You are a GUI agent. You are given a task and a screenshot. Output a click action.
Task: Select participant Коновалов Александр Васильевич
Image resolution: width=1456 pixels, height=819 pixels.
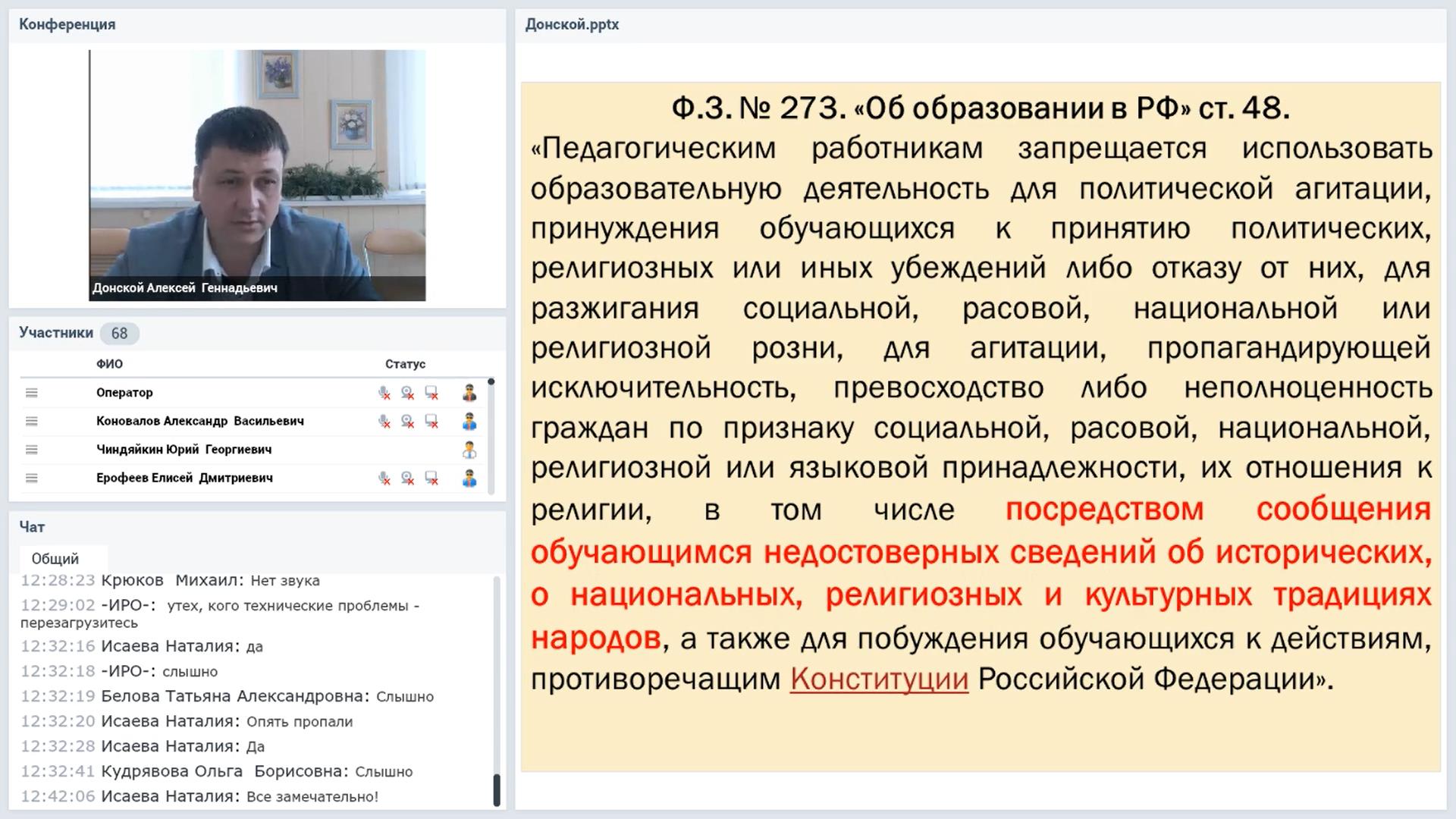point(200,421)
